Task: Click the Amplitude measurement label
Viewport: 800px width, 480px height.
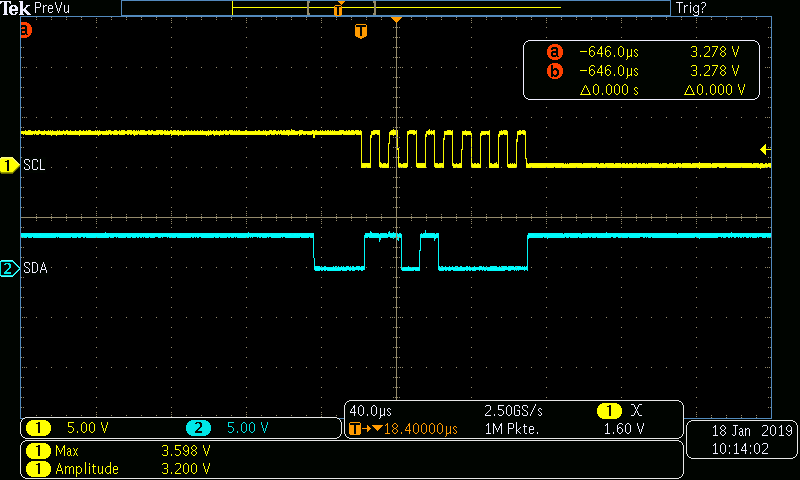Action: 87,469
